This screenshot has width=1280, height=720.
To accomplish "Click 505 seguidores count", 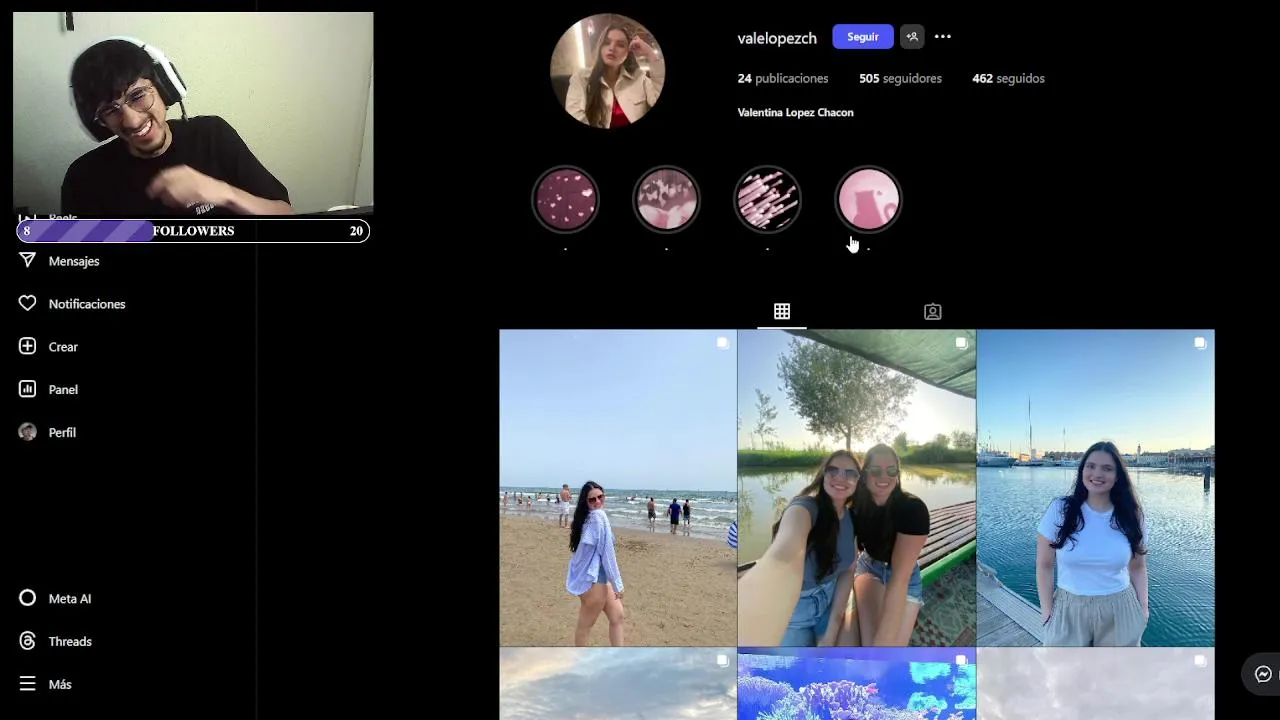I will (900, 78).
